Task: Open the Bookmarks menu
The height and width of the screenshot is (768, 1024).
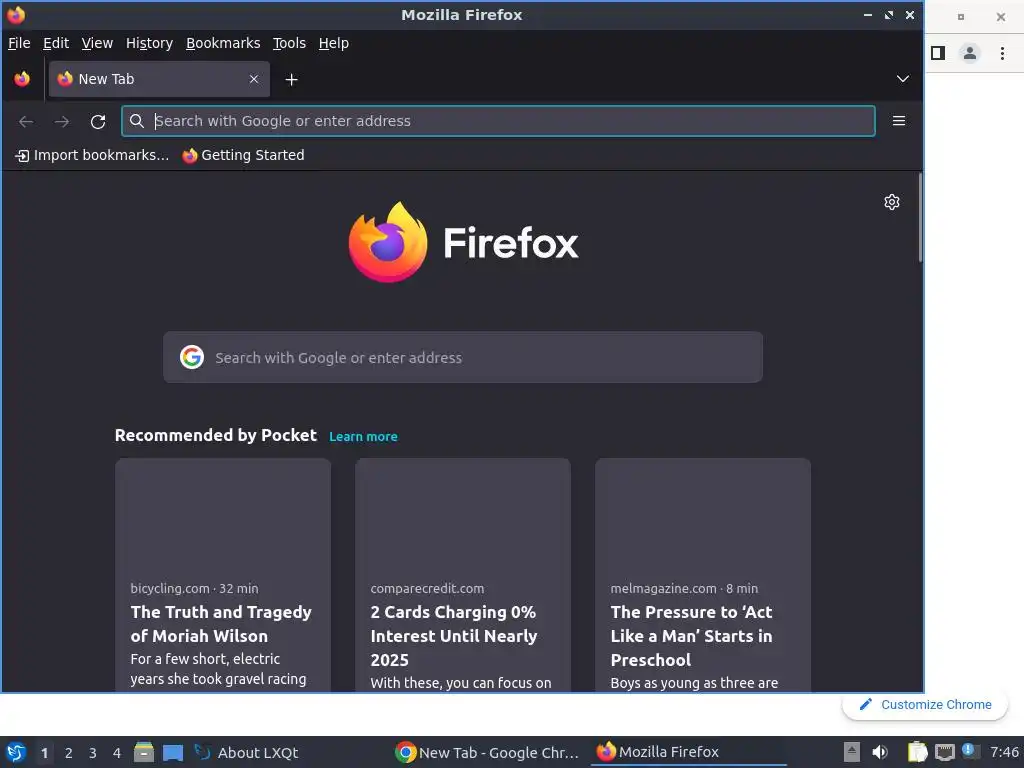Action: 223,43
